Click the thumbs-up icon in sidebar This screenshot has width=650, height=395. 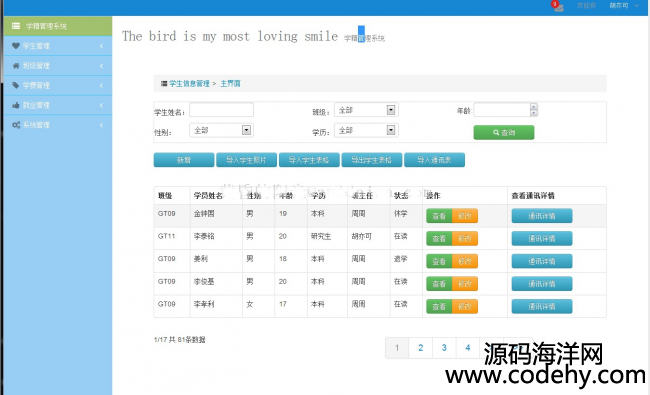pyautogui.click(x=16, y=105)
